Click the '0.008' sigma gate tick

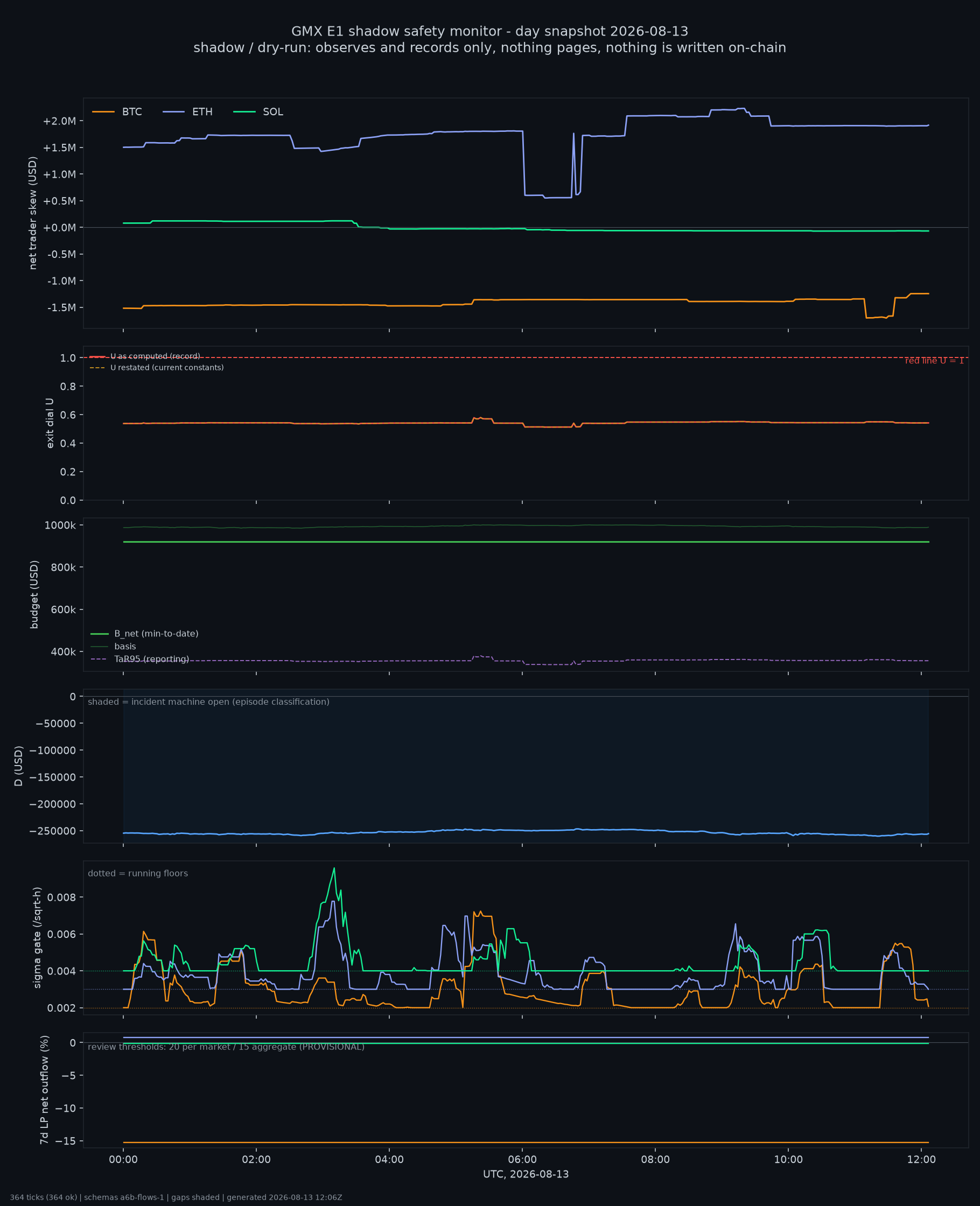(x=62, y=898)
